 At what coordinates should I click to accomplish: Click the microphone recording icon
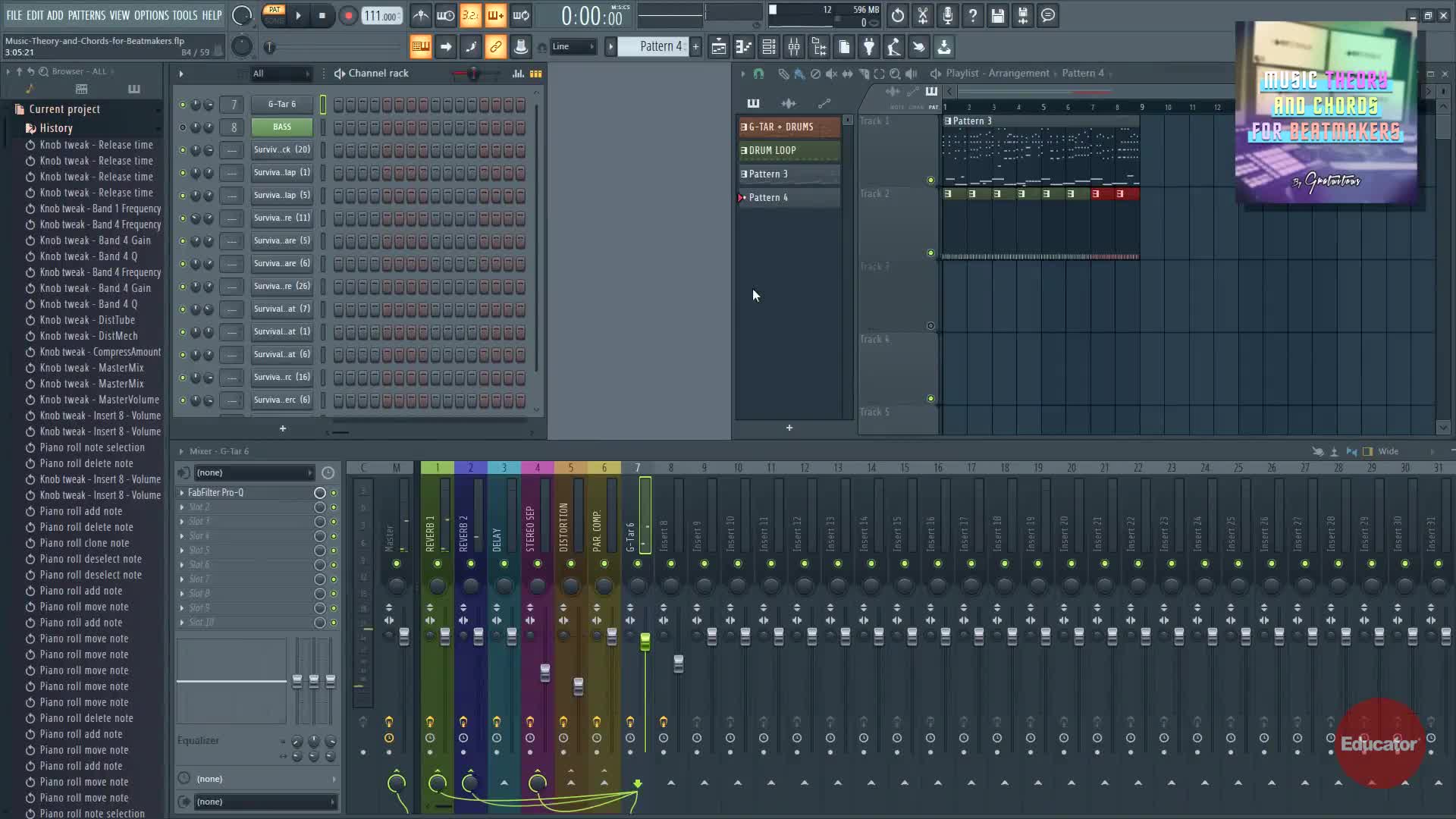[x=948, y=16]
